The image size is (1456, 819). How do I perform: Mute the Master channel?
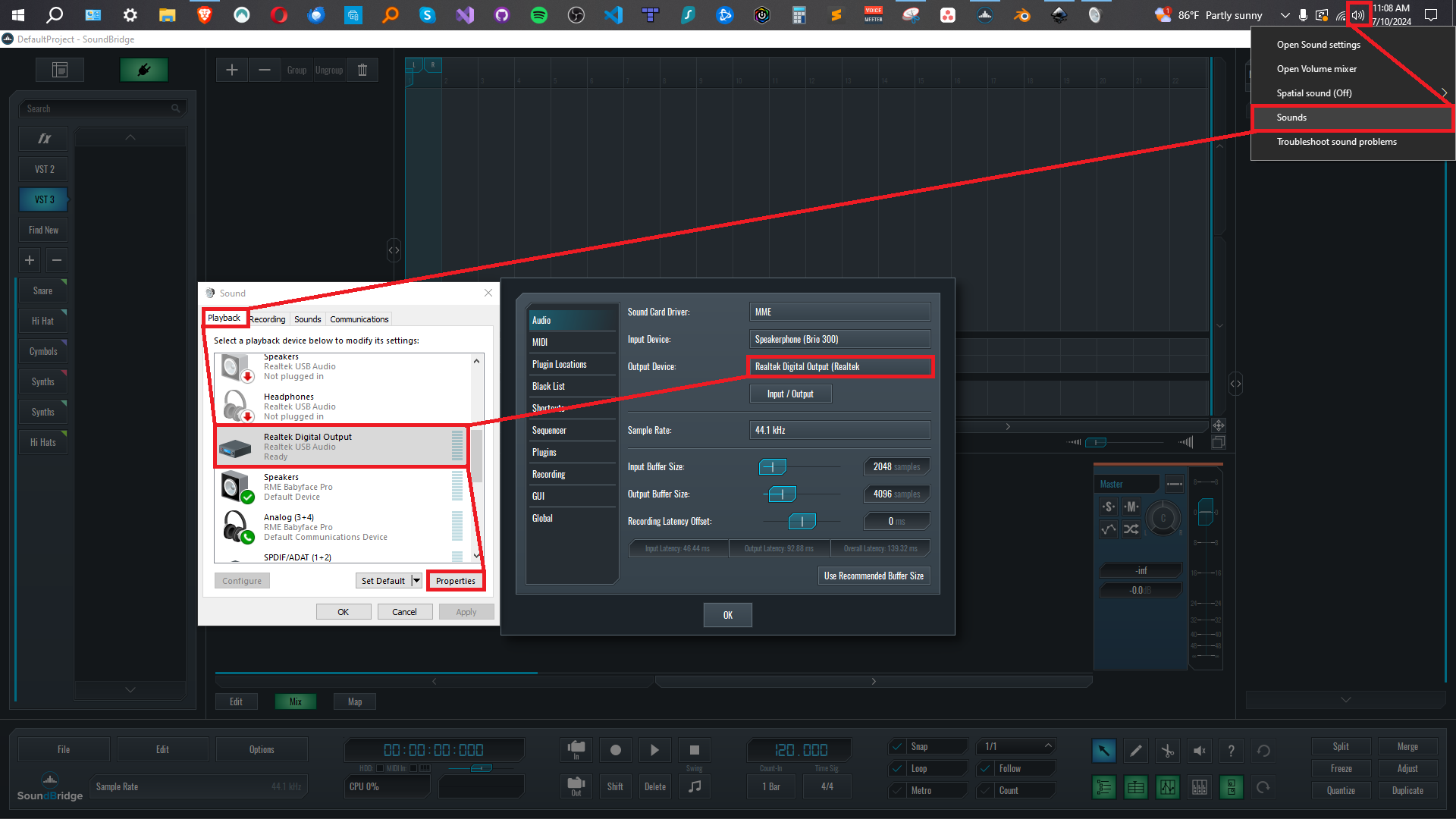[1131, 507]
